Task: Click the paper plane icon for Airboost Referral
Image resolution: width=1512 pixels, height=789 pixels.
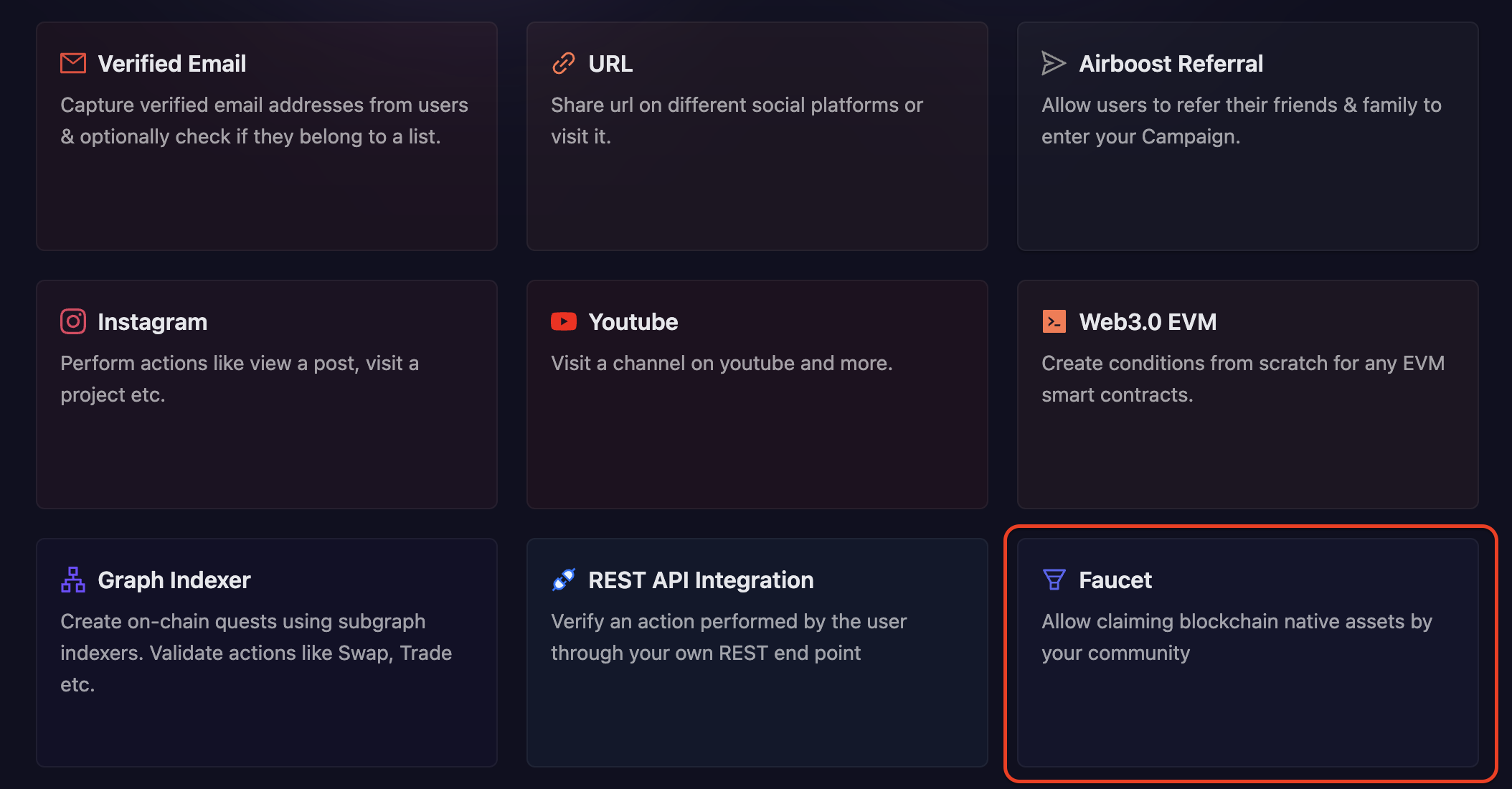Action: tap(1053, 63)
